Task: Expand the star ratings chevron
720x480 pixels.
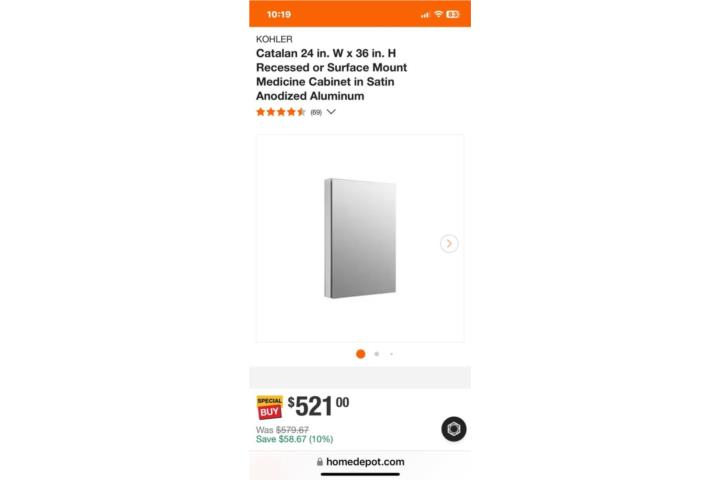Action: (x=331, y=112)
